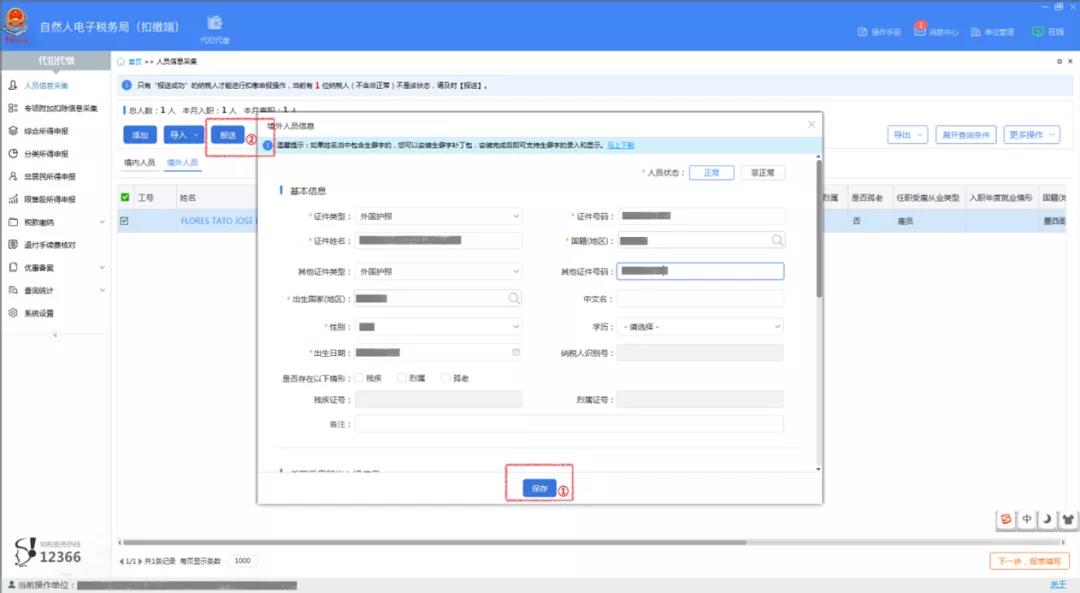This screenshot has height=593, width=1080.
Task: Open 消息中心 with the red badge
Action: pyautogui.click(x=921, y=31)
